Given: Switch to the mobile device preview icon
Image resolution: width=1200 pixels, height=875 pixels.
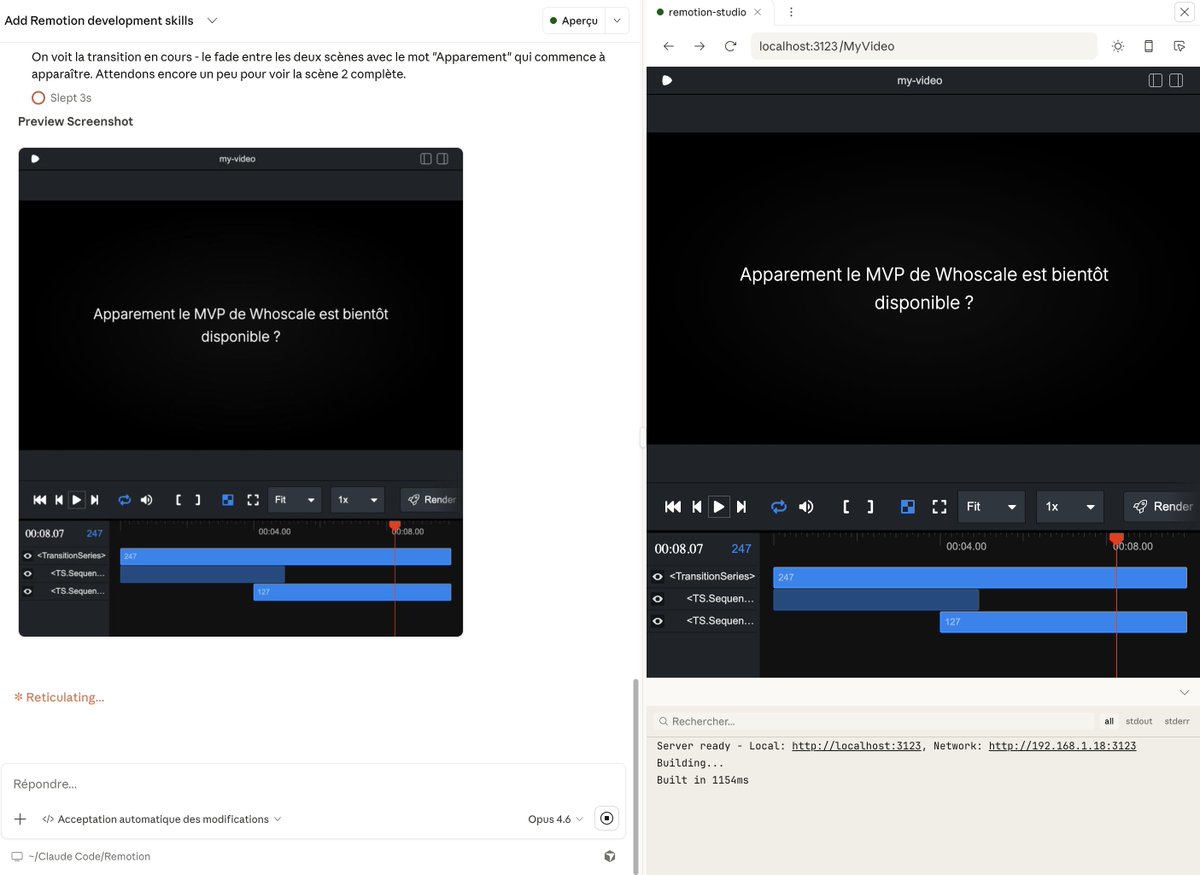Looking at the screenshot, I should pos(1149,46).
